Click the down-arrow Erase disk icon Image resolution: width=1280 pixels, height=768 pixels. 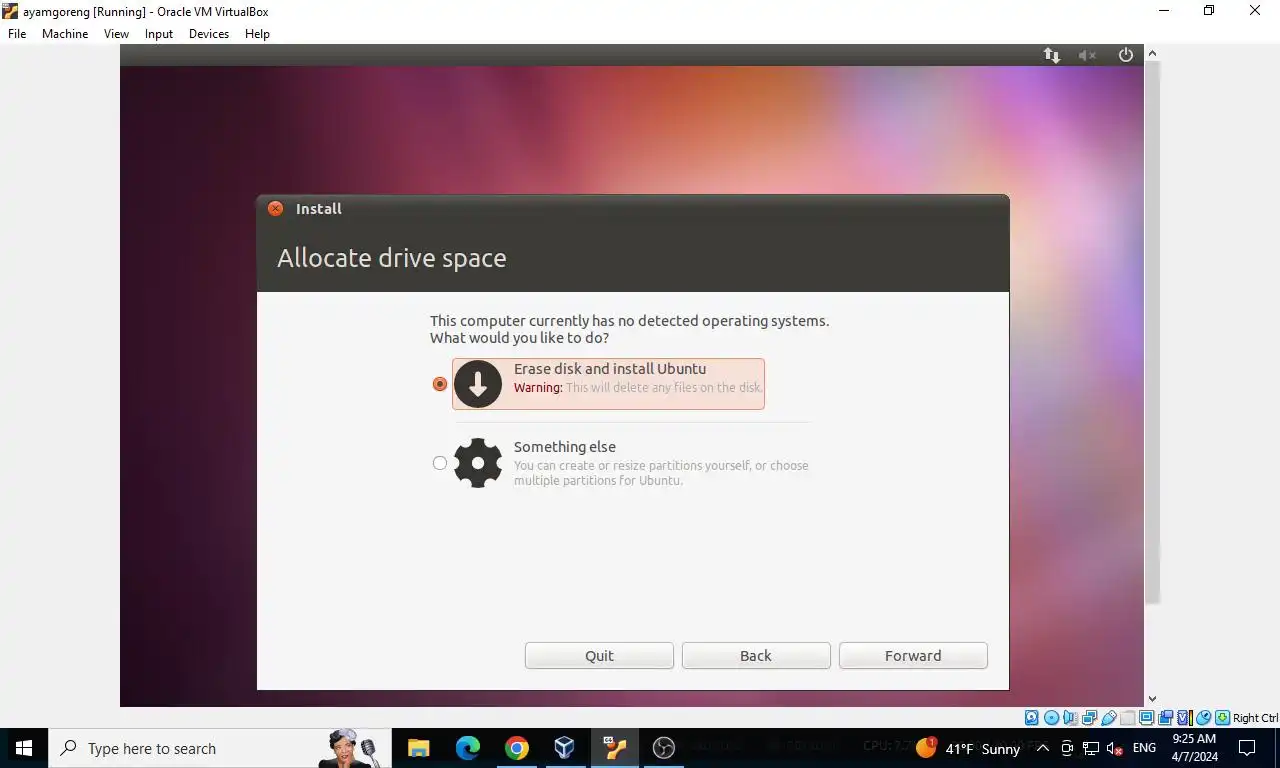(x=478, y=384)
